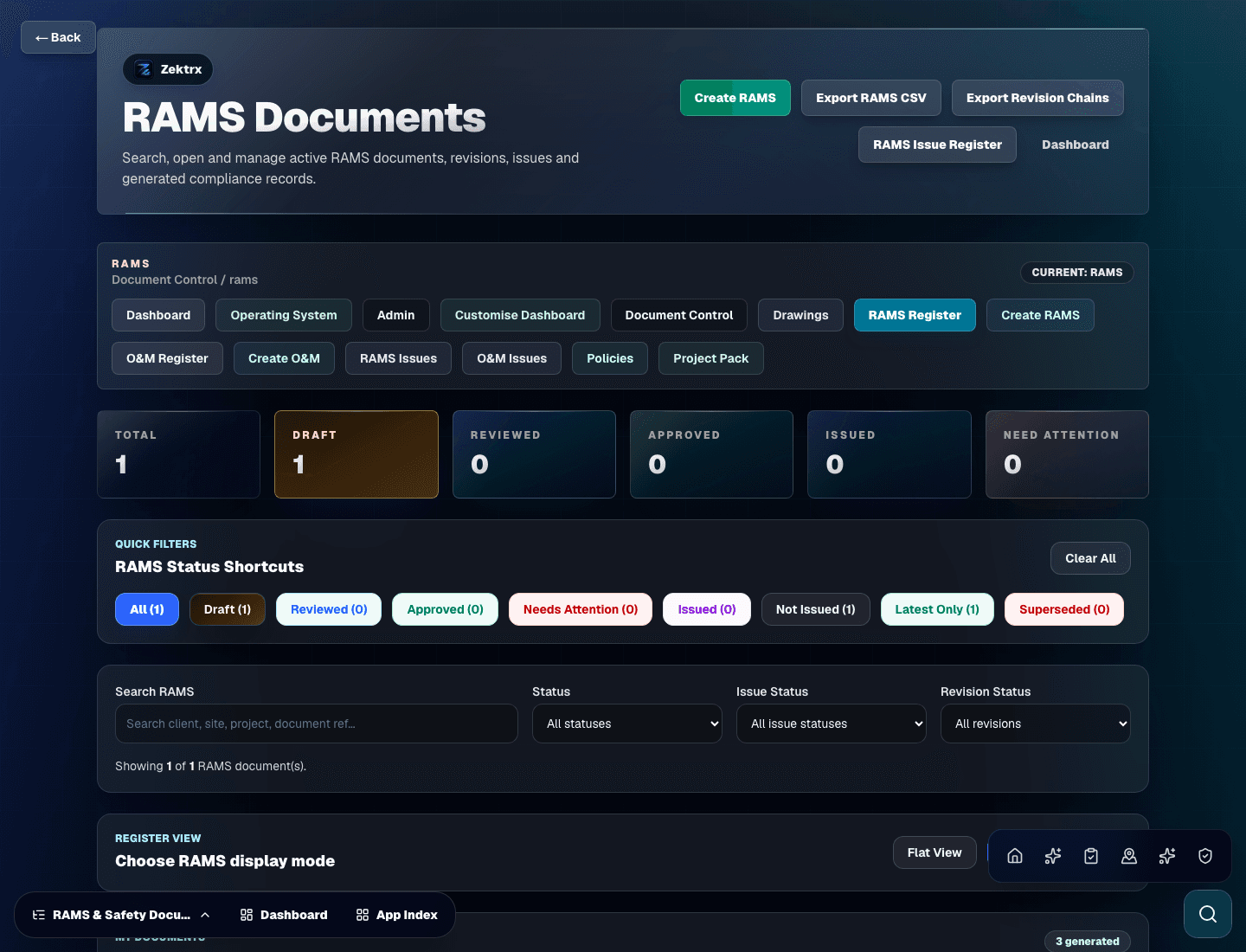1246x952 pixels.
Task: Export Revision Chains
Action: point(1037,98)
